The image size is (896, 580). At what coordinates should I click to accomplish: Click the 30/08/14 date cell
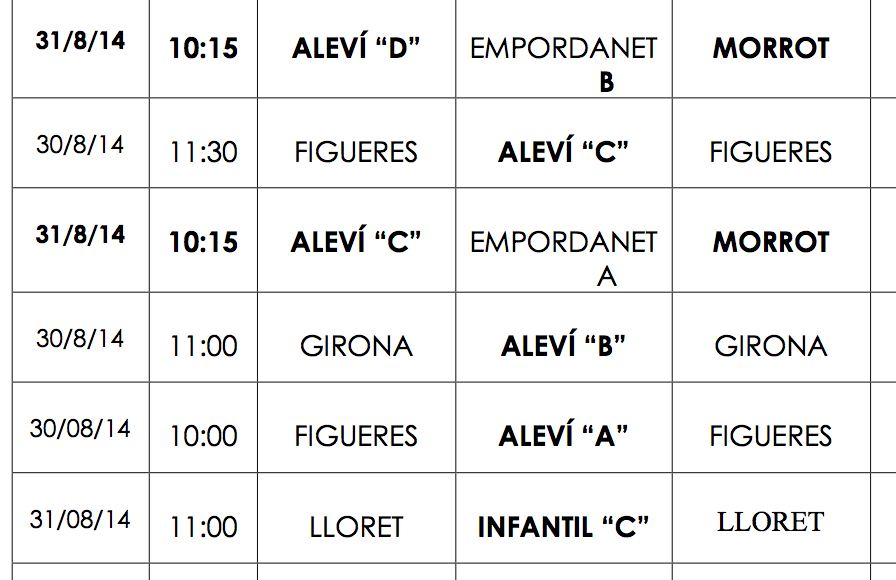point(80,428)
